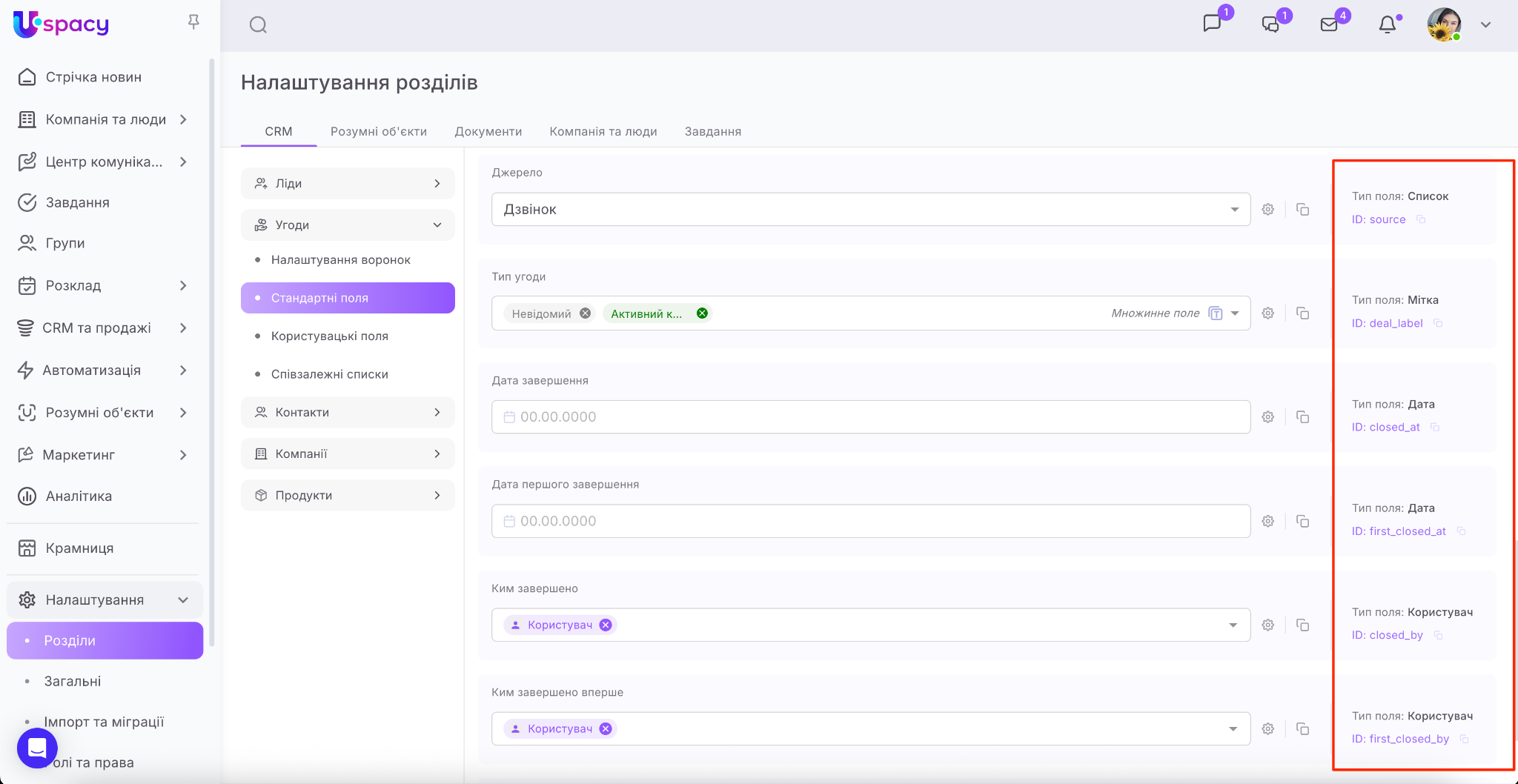Switch to the Розумні об'єкти tab
This screenshot has width=1518, height=784.
(378, 131)
